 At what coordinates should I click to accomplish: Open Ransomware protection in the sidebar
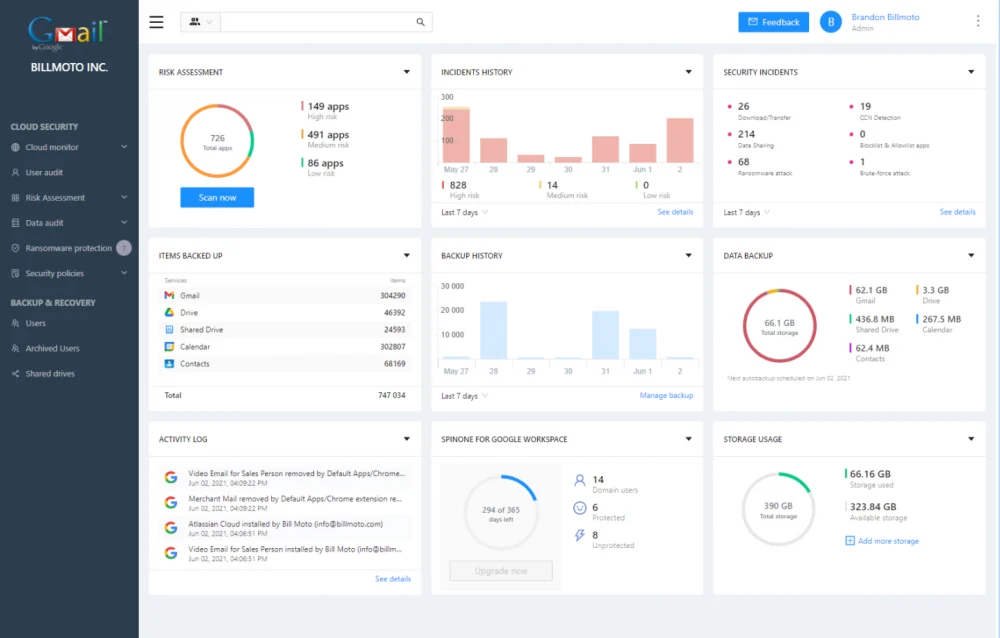click(68, 248)
